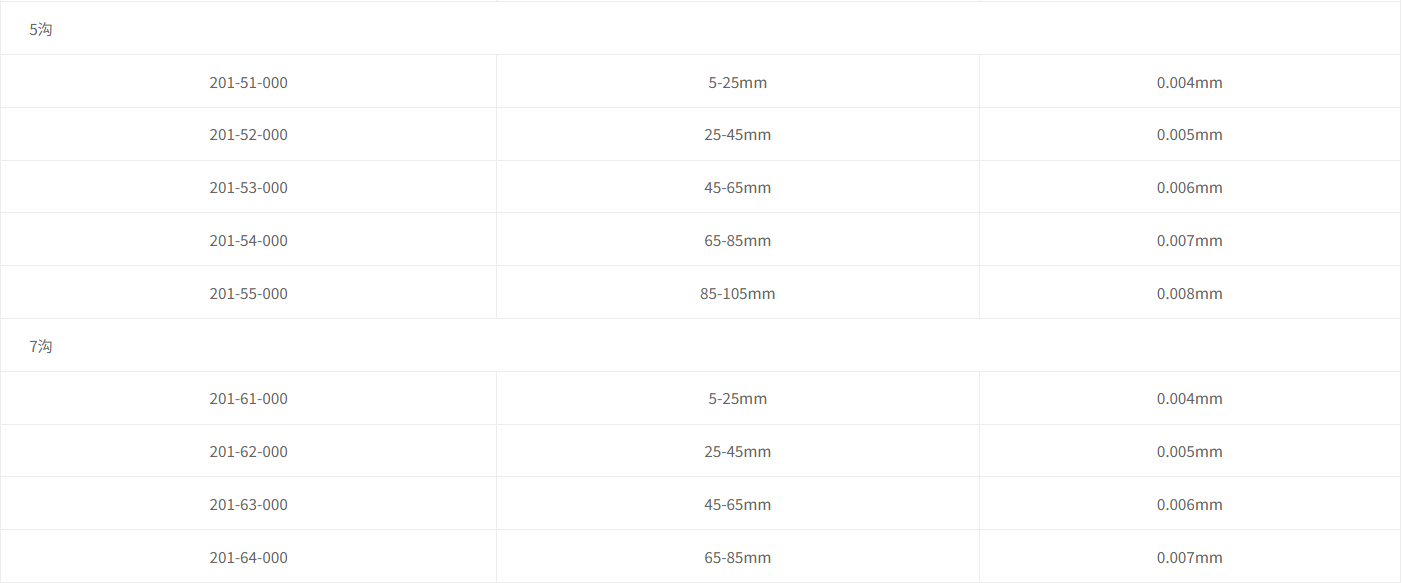Viewport: 1403px width, 583px height.
Task: Select model number 201-52-000
Action: coord(248,135)
